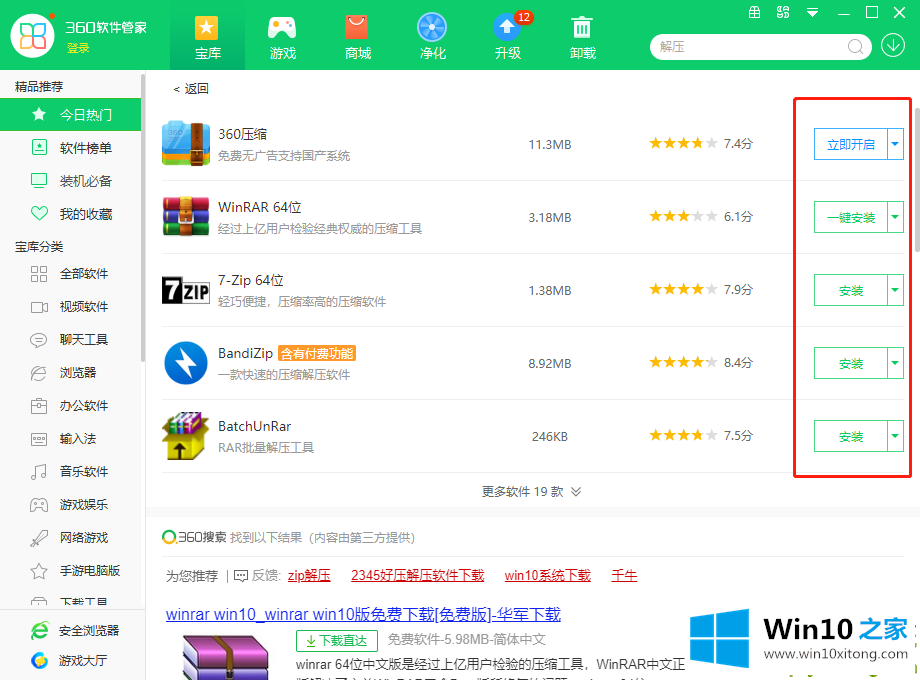Click the 登录 login link

coord(78,48)
